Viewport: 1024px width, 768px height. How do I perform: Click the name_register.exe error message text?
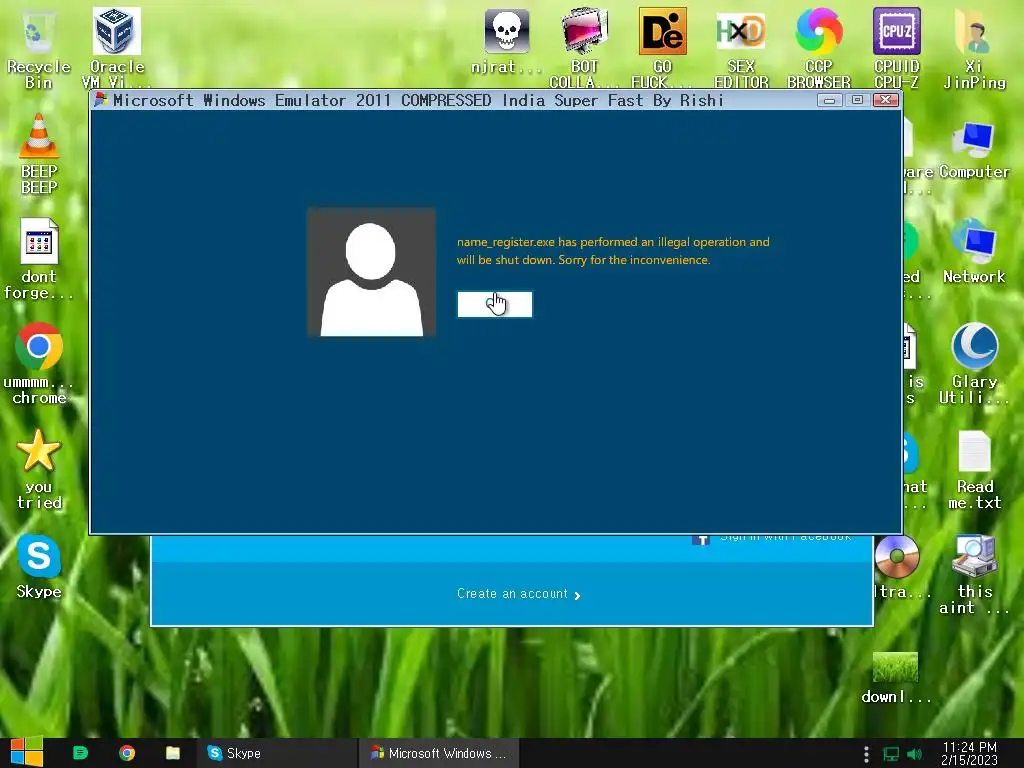(613, 251)
